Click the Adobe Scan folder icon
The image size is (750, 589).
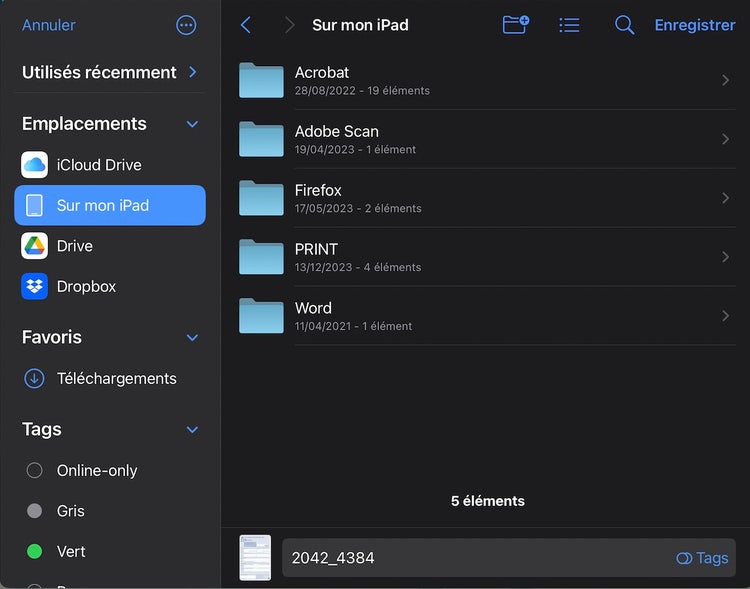[x=261, y=139]
